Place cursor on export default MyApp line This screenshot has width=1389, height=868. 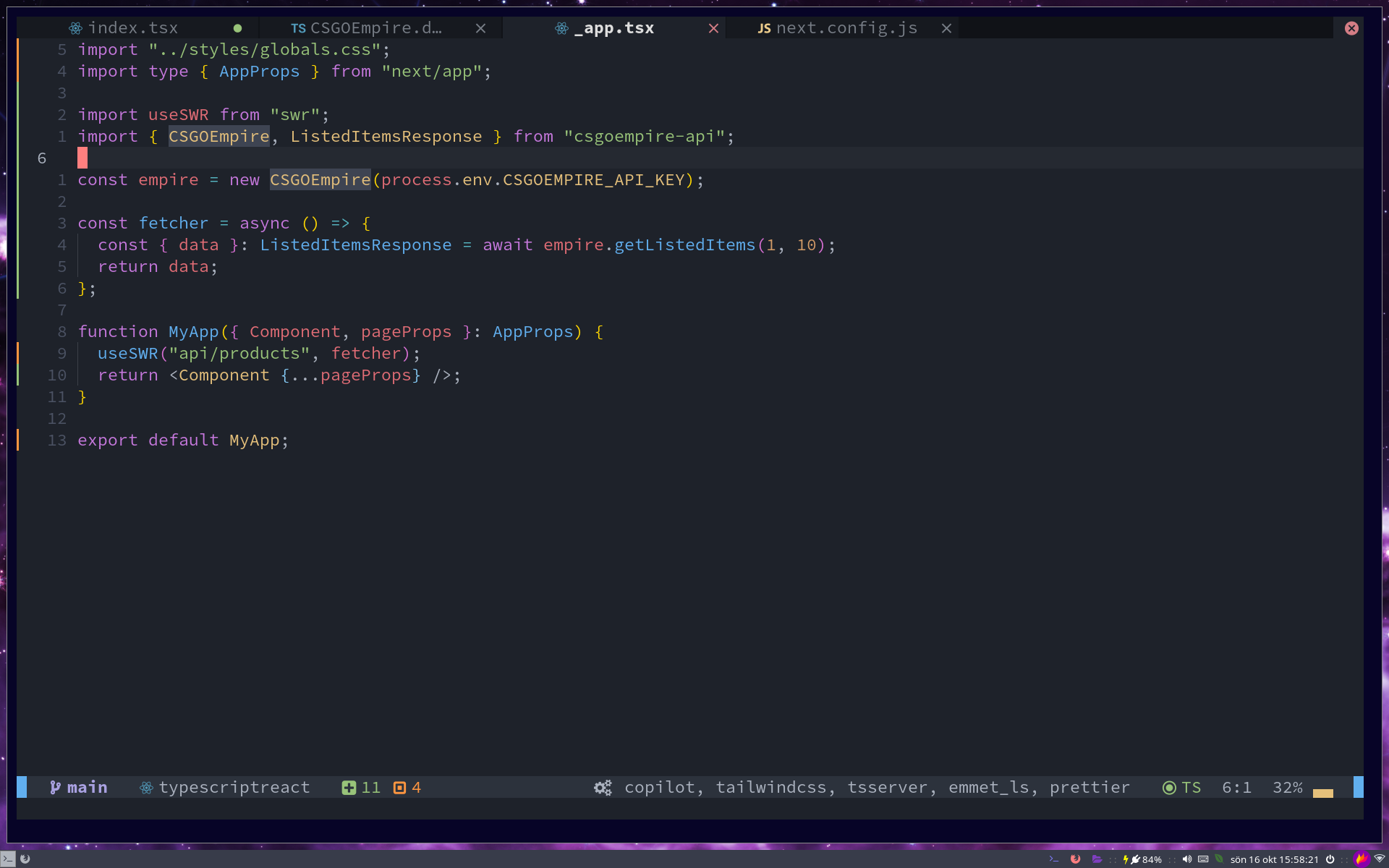[x=183, y=441]
